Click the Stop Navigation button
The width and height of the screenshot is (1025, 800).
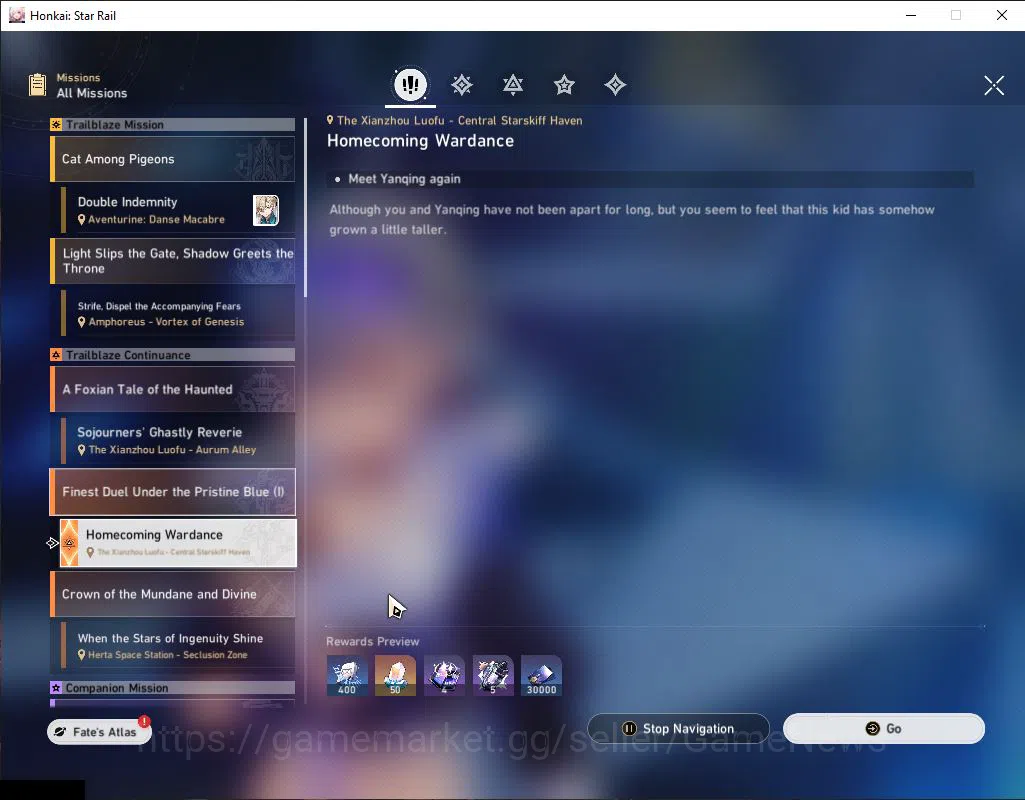678,728
